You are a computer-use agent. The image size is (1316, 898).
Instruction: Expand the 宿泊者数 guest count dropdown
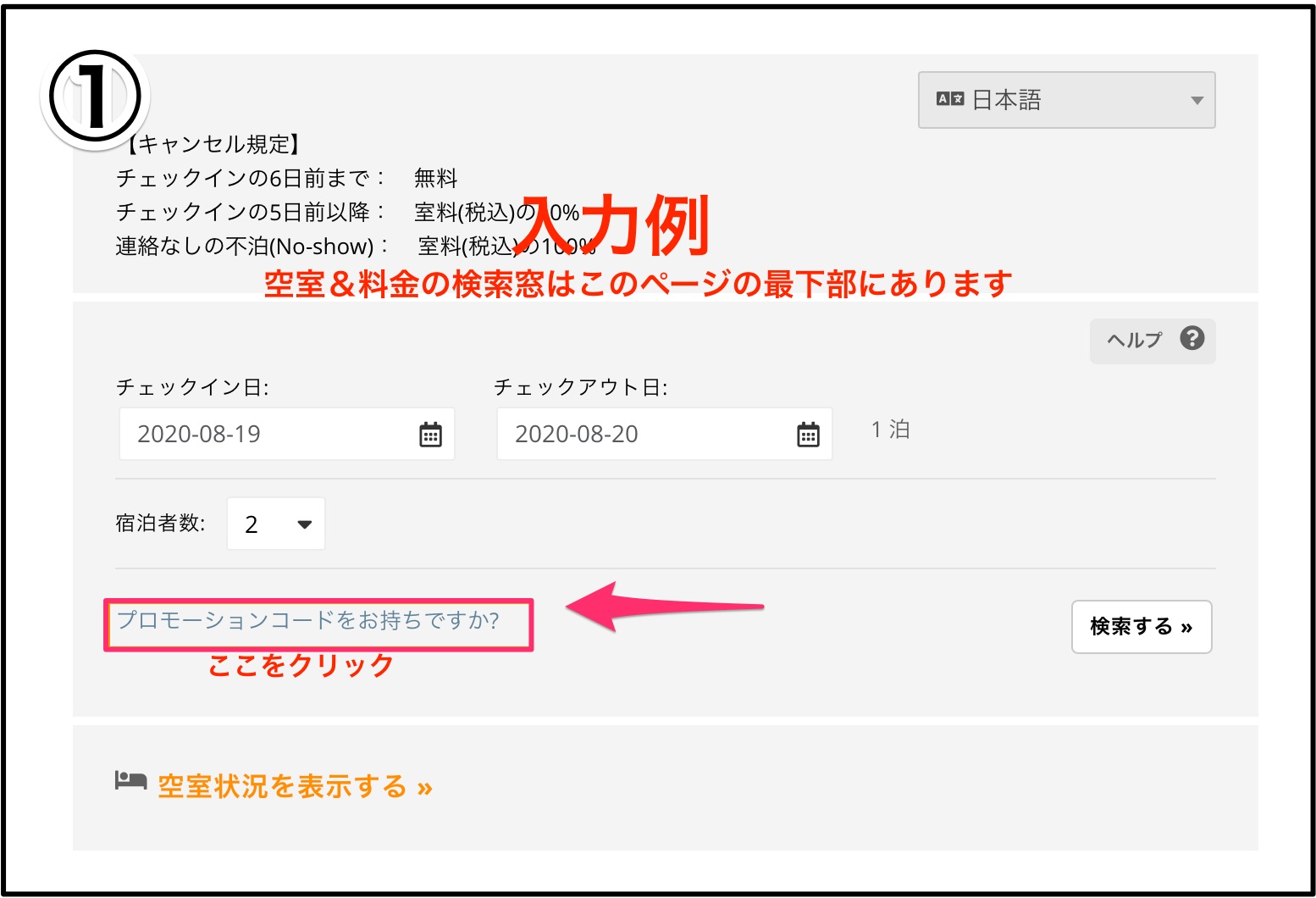click(275, 524)
